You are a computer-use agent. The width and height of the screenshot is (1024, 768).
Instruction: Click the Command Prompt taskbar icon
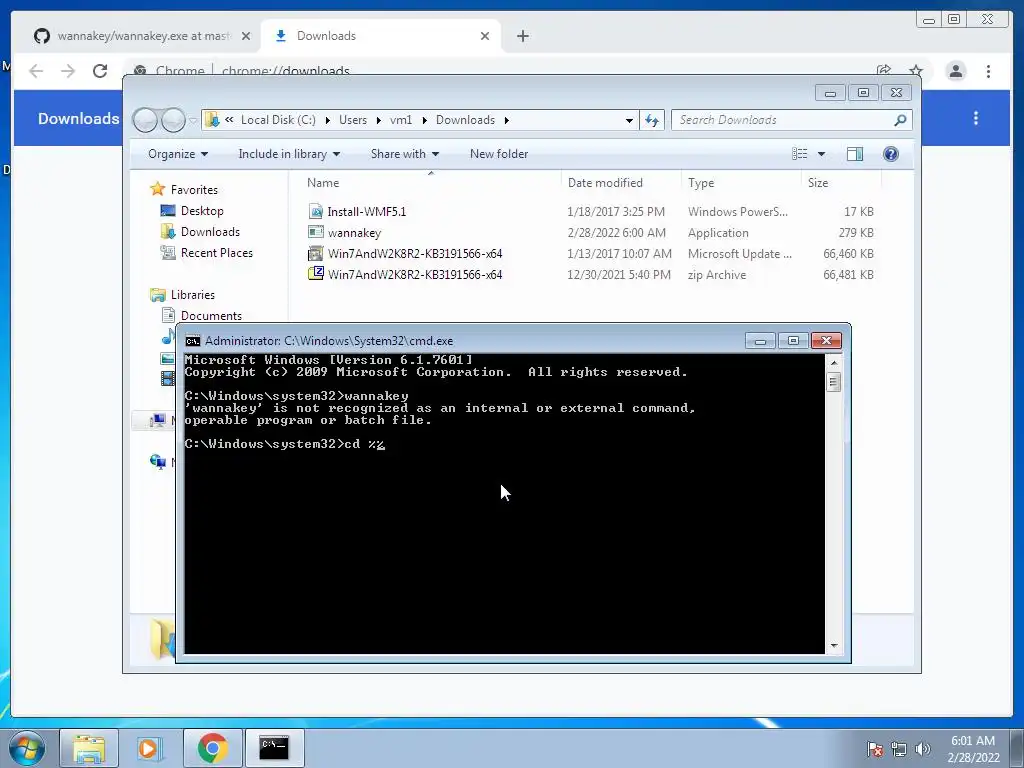point(274,748)
